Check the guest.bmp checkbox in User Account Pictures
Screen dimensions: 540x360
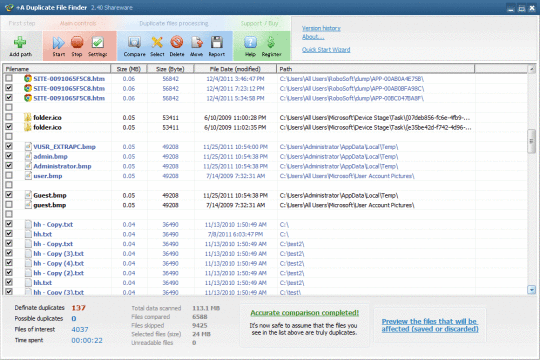pos(9,204)
